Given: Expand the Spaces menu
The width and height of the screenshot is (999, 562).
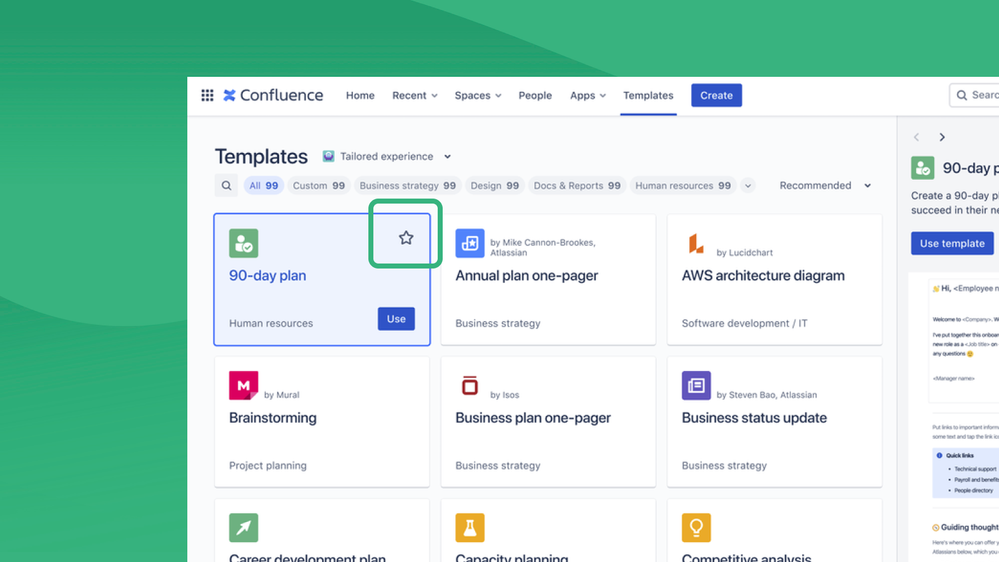Looking at the screenshot, I should 478,96.
